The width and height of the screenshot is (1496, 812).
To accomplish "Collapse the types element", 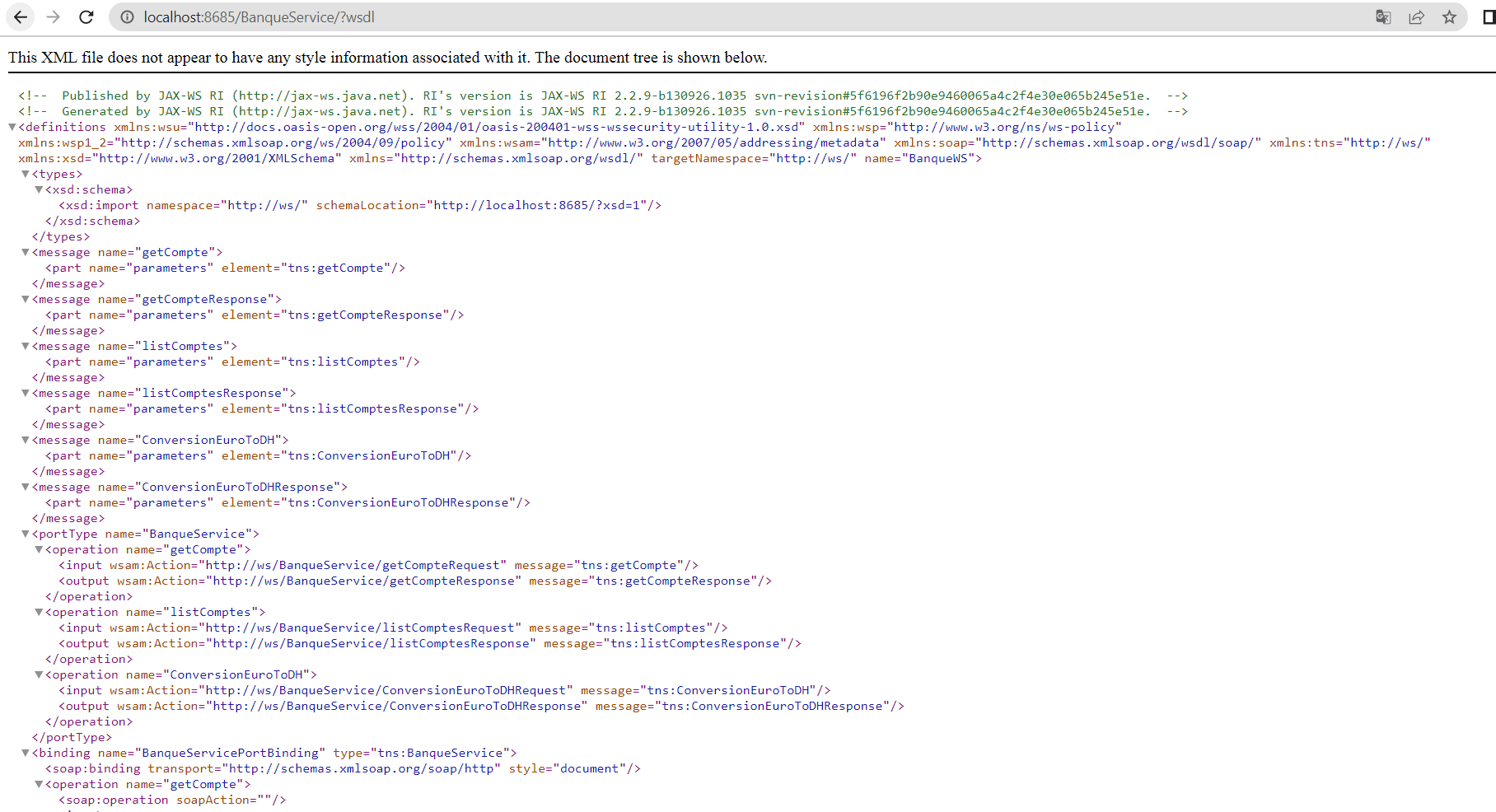I will (x=25, y=174).
